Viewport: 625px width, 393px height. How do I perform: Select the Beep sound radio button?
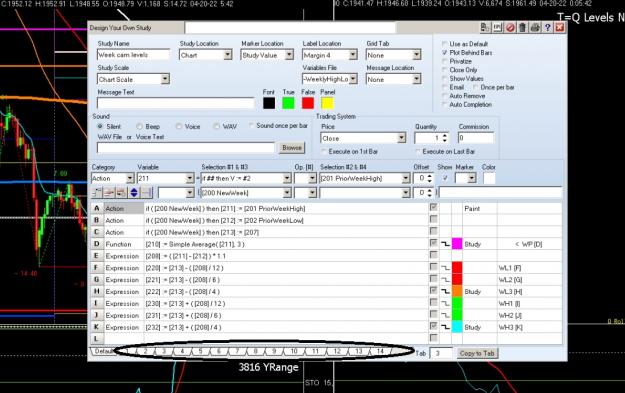tap(139, 126)
